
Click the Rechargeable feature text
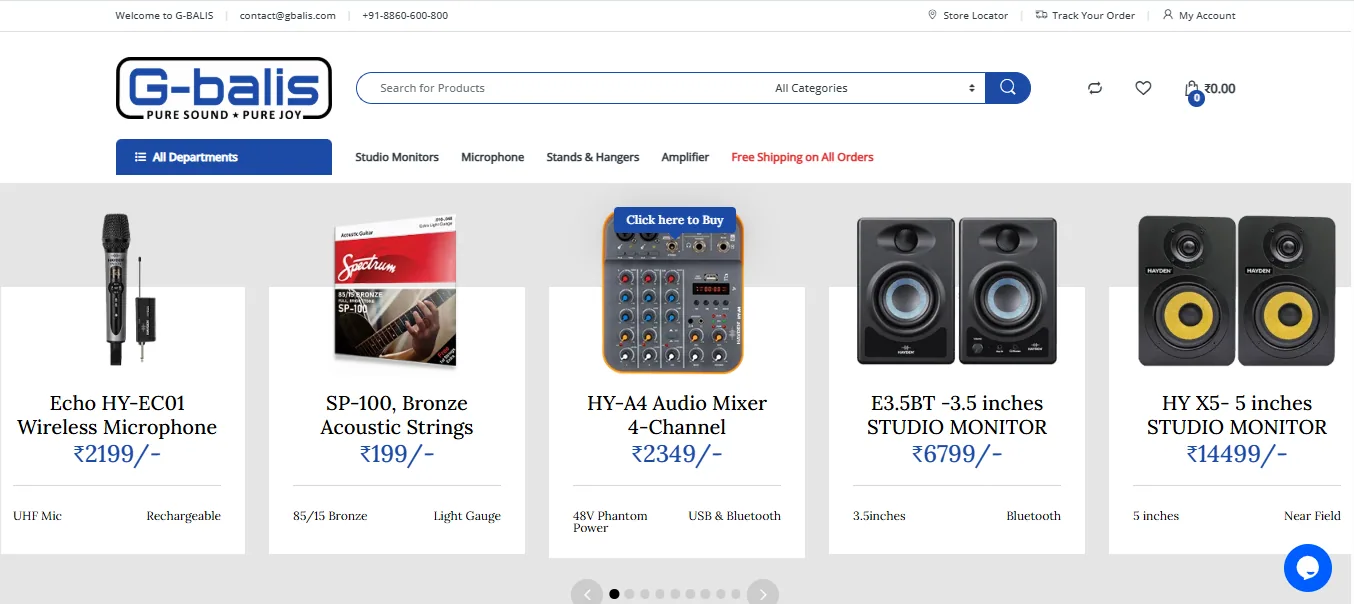pos(183,516)
